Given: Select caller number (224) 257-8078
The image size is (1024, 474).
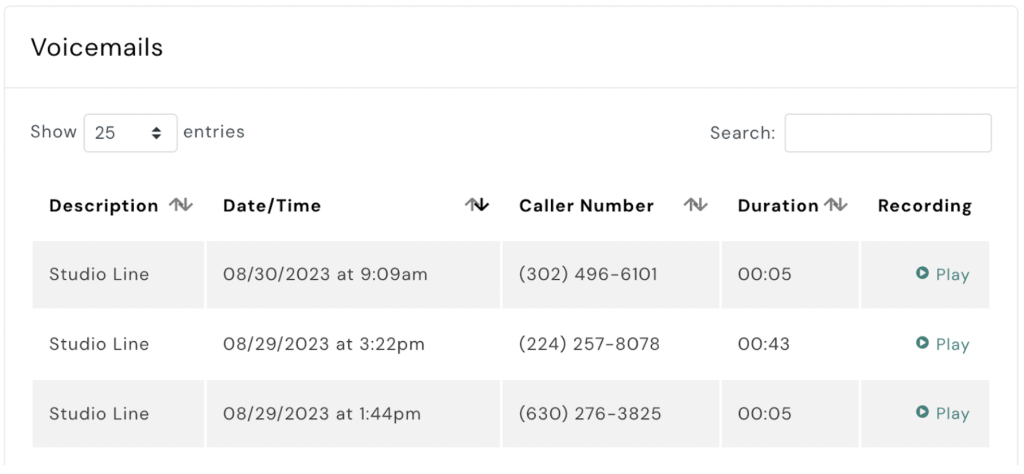Looking at the screenshot, I should [589, 344].
